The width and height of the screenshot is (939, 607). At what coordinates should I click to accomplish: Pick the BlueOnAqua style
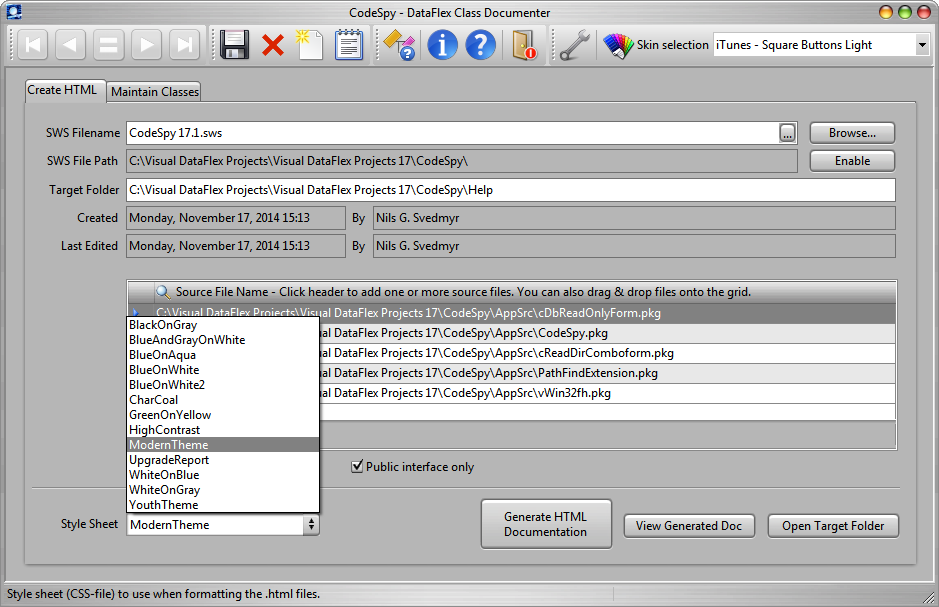[x=223, y=355]
